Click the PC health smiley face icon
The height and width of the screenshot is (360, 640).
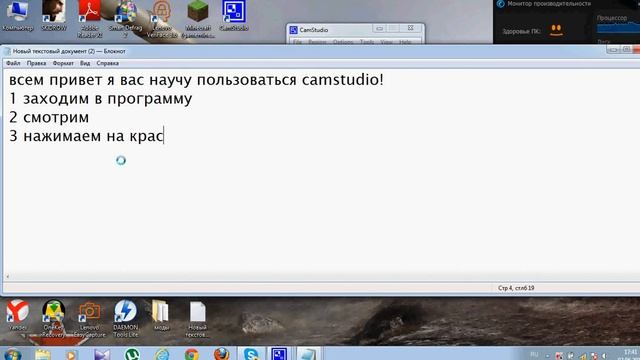(556, 31)
